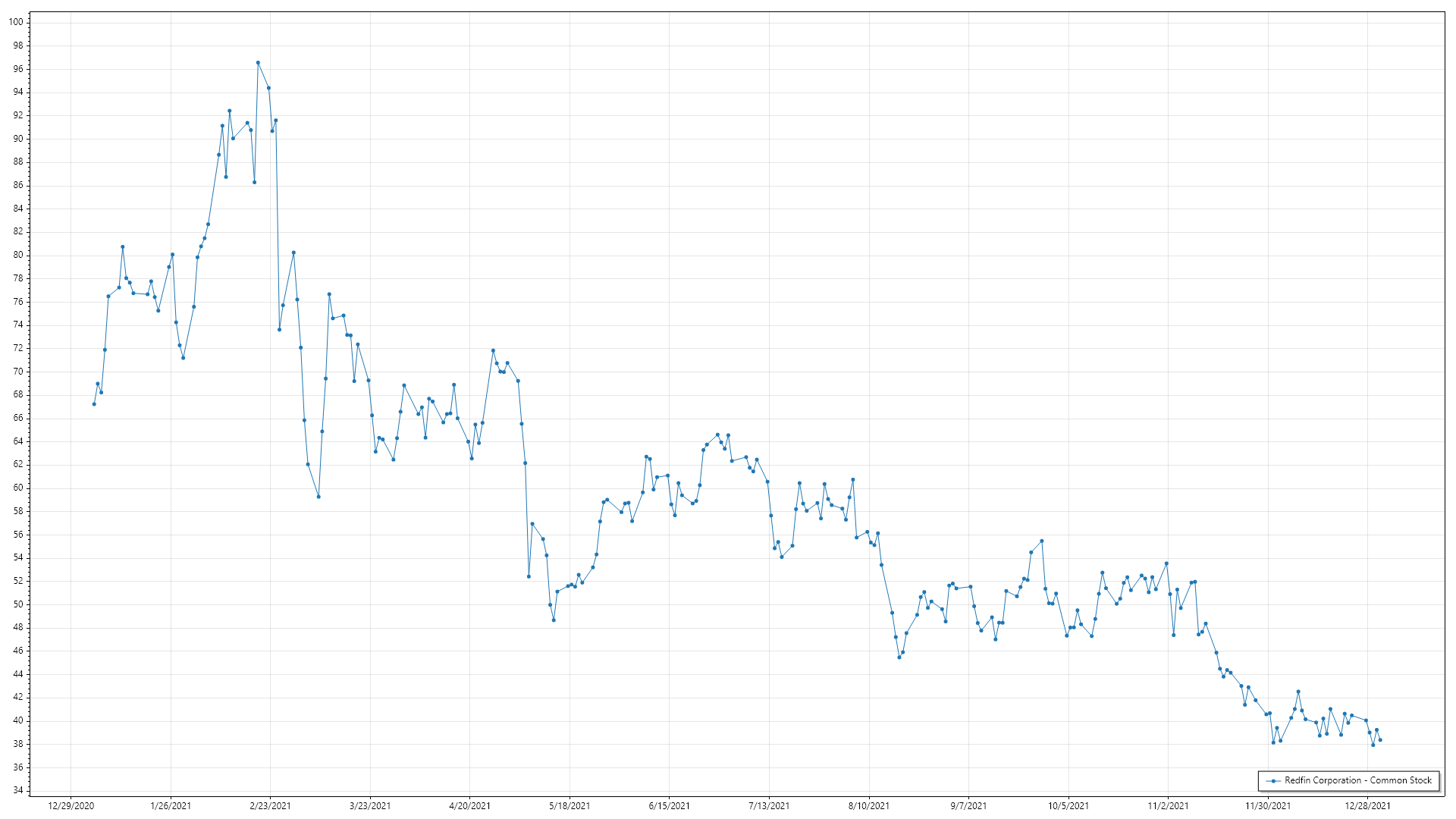Image resolution: width=1456 pixels, height=819 pixels.
Task: Select the 6/15/2021 x-axis label
Action: 670,805
